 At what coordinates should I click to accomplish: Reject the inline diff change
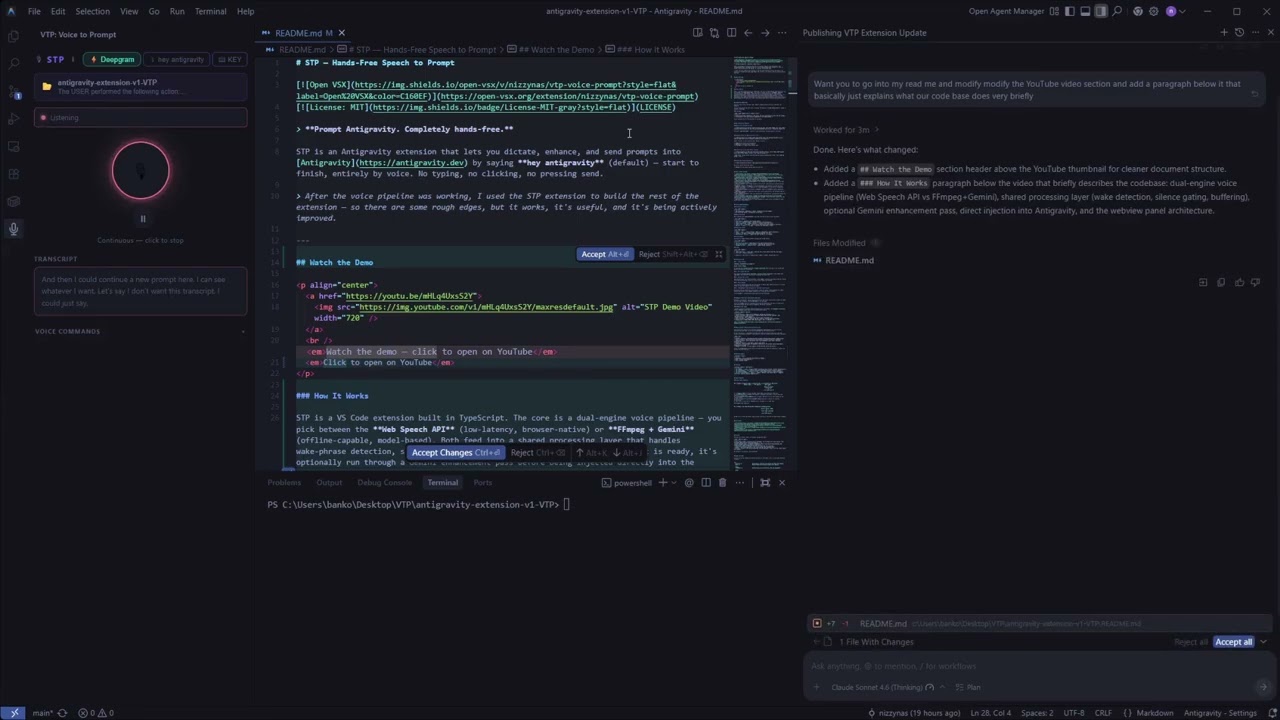673,254
